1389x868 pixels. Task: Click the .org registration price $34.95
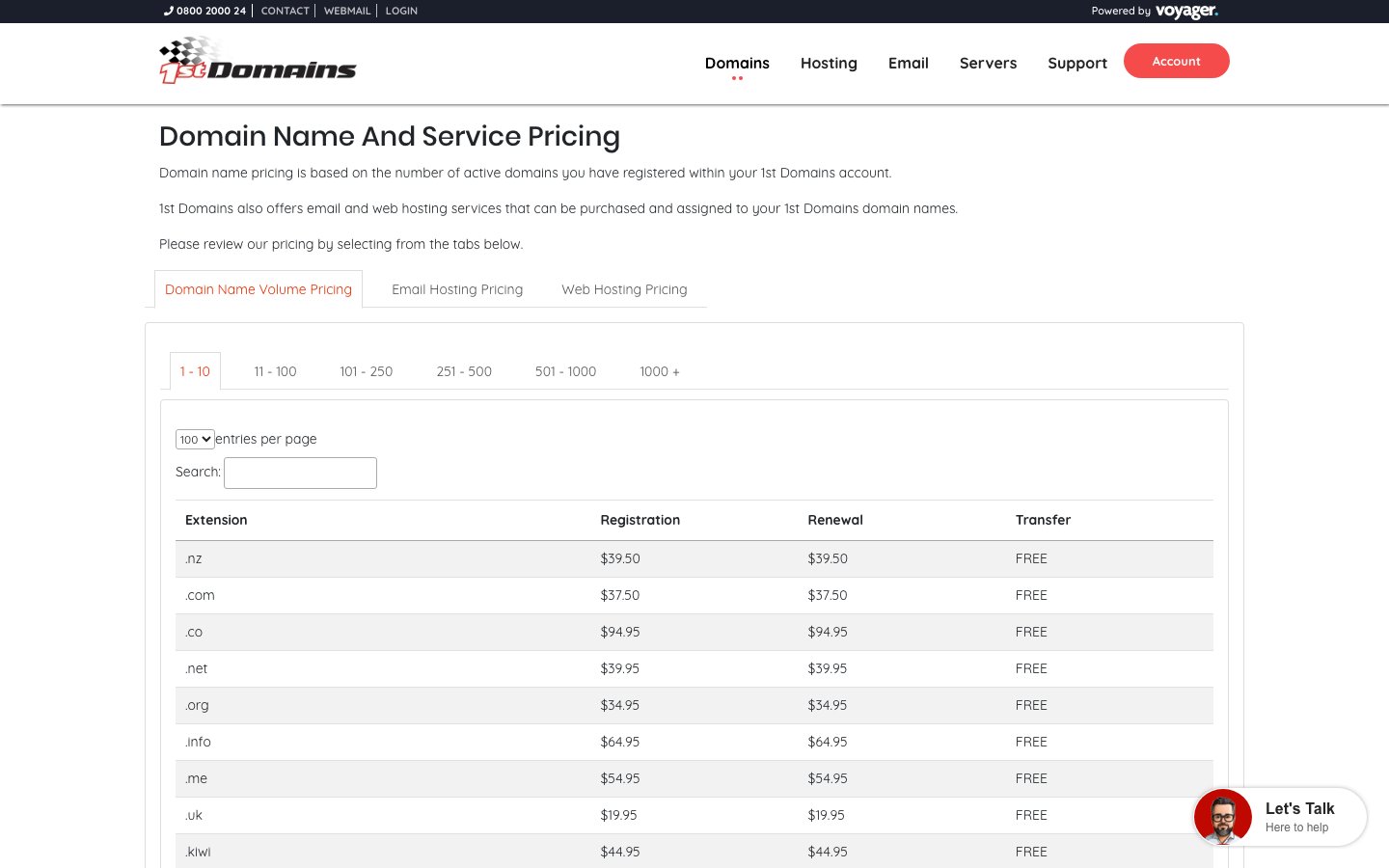point(620,705)
